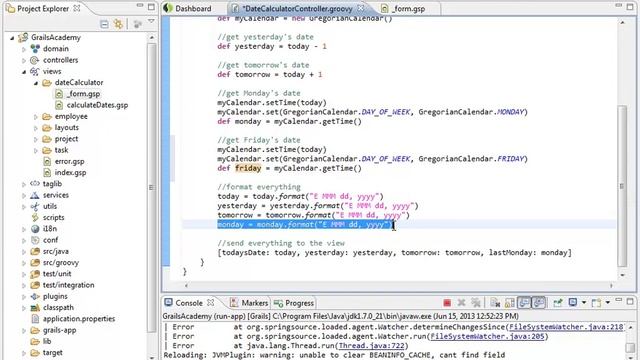Open Display Selected Console dropdown arrow
640x360 pixels.
(584, 303)
